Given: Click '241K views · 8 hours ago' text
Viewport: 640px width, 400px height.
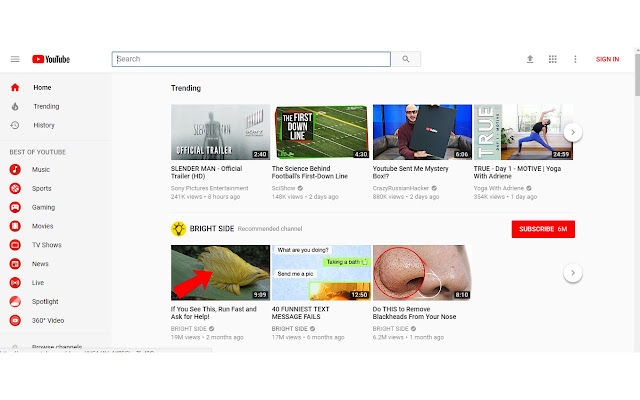Looking at the screenshot, I should tap(205, 197).
